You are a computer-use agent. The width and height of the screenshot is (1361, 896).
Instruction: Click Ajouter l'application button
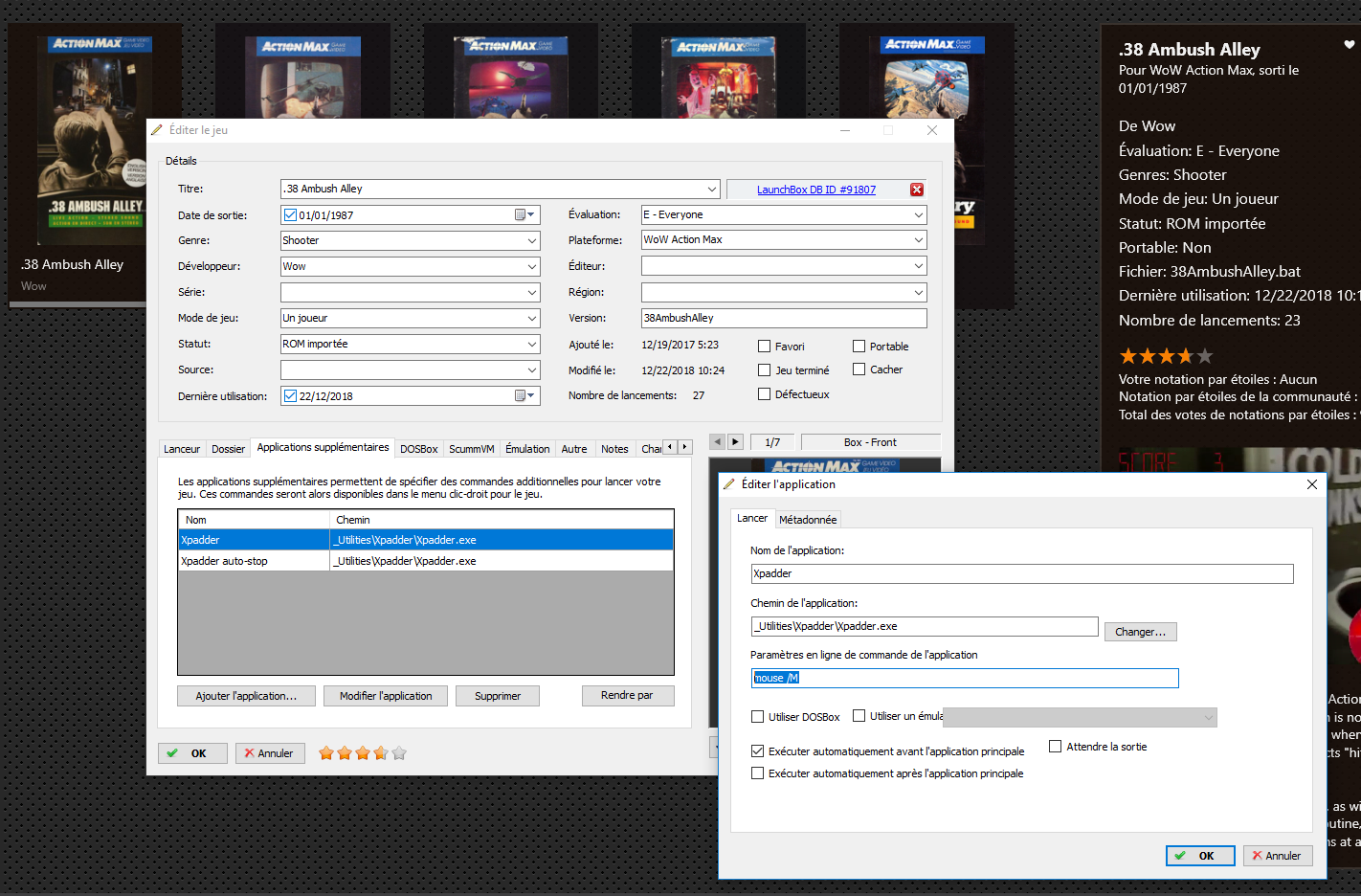(246, 696)
